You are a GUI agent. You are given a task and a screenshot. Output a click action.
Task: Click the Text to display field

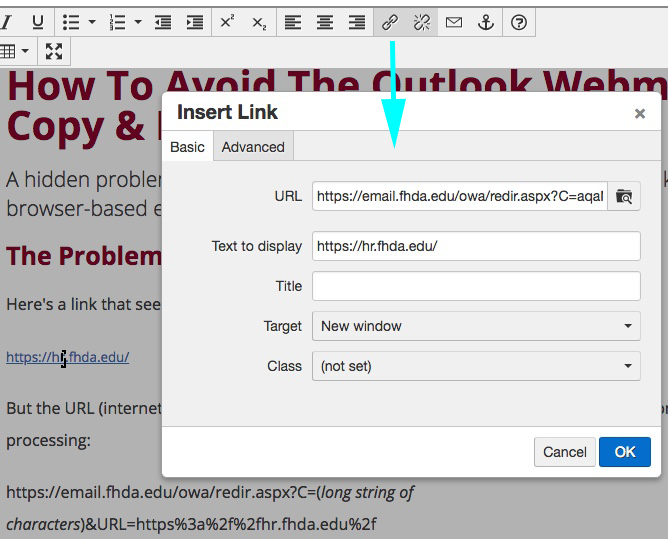click(476, 246)
